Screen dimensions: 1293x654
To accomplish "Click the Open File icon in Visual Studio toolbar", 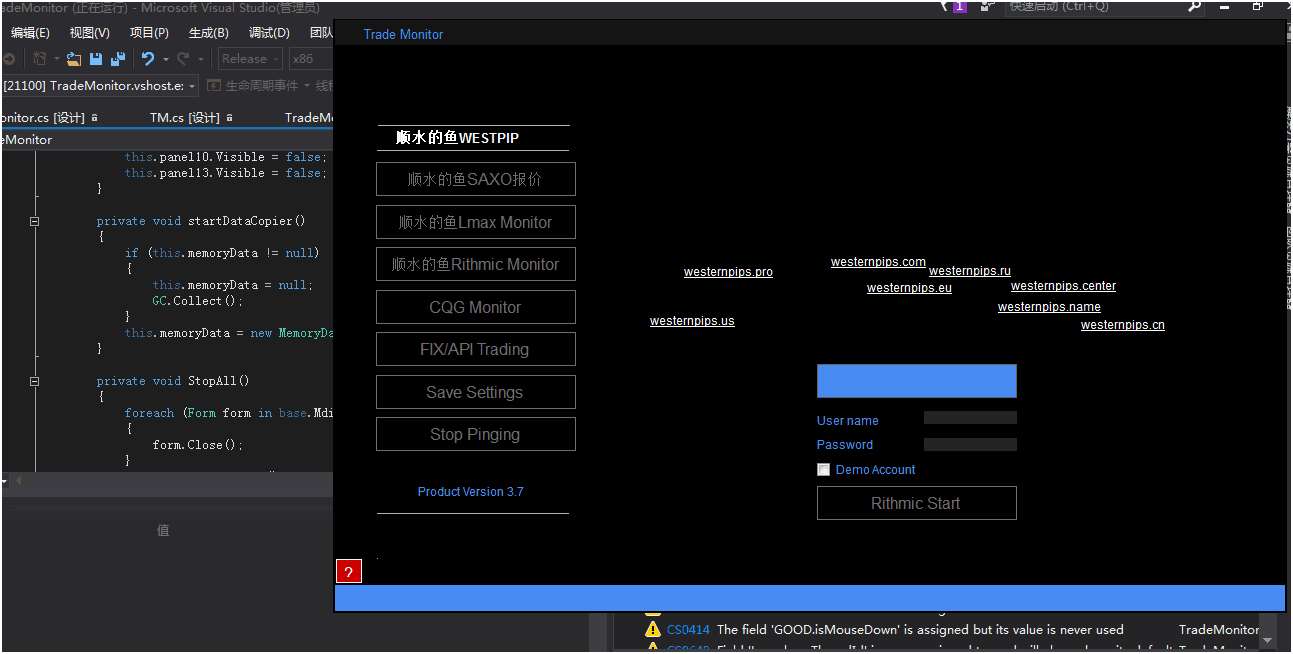I will tap(74, 59).
